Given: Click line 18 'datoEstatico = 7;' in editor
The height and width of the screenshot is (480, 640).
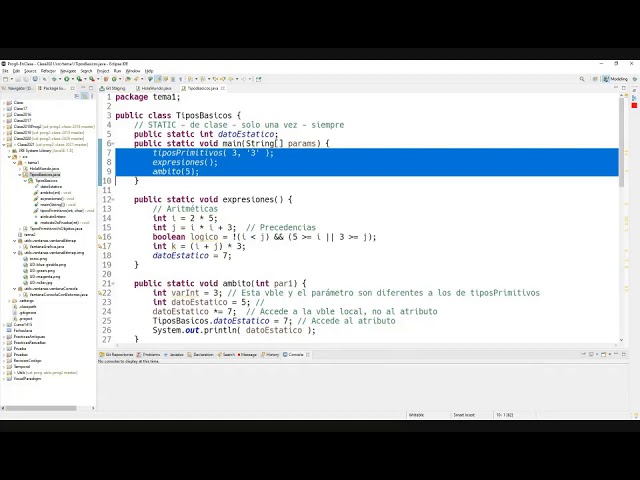Looking at the screenshot, I should [192, 256].
